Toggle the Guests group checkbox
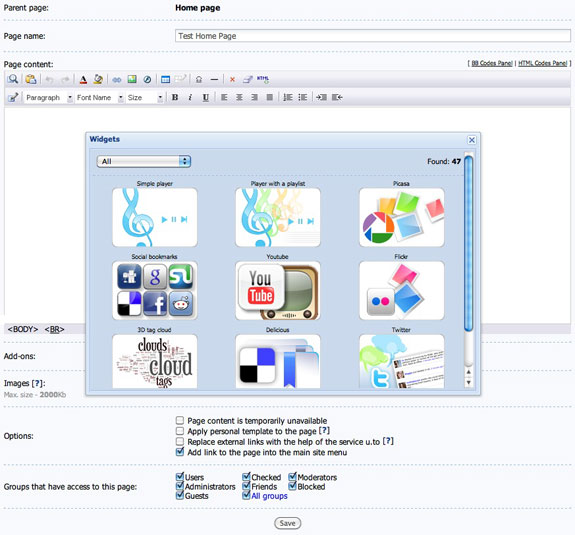This screenshot has height=535, width=575. (x=180, y=495)
